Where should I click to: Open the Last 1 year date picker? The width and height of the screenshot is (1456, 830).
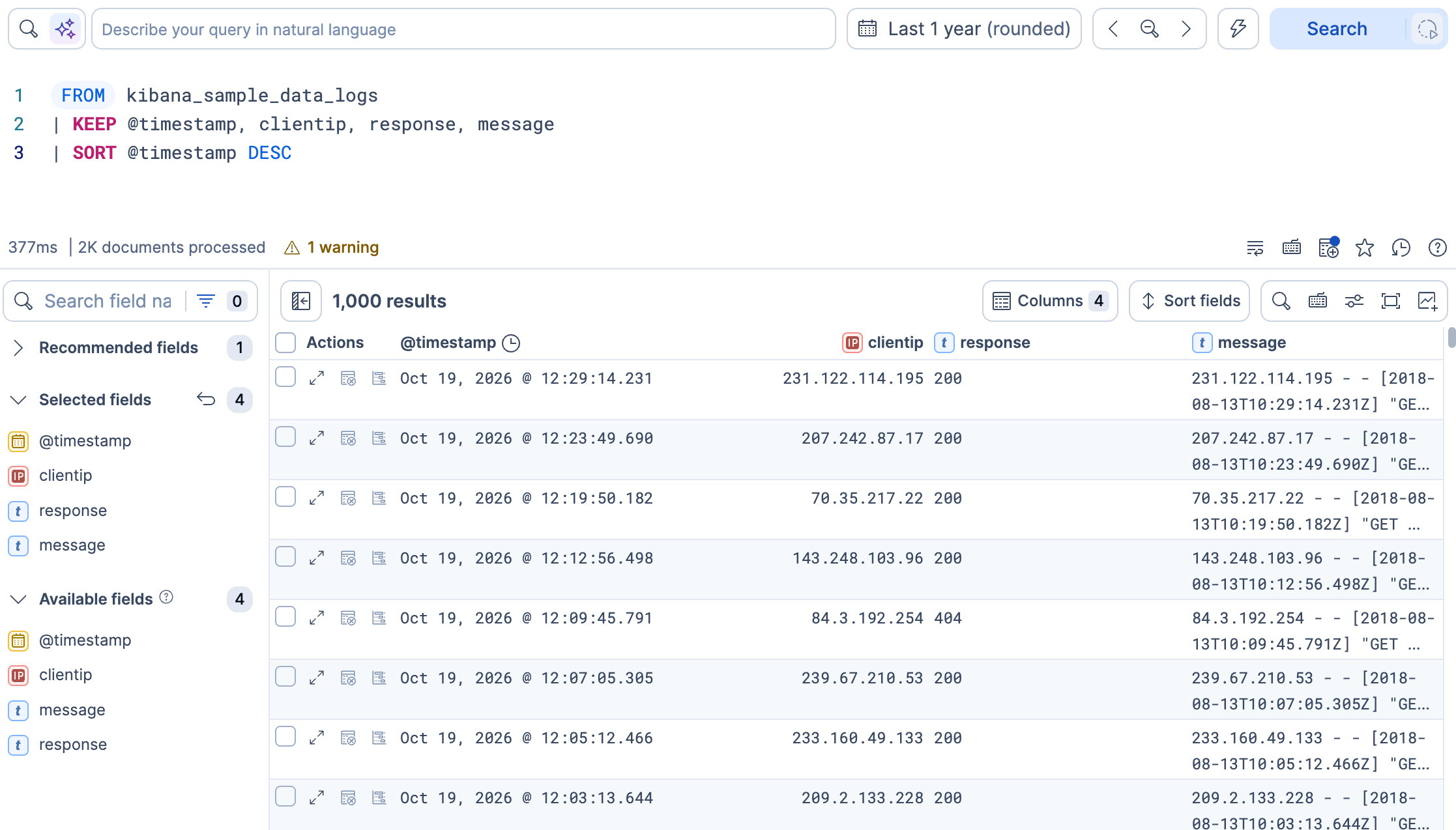[964, 29]
